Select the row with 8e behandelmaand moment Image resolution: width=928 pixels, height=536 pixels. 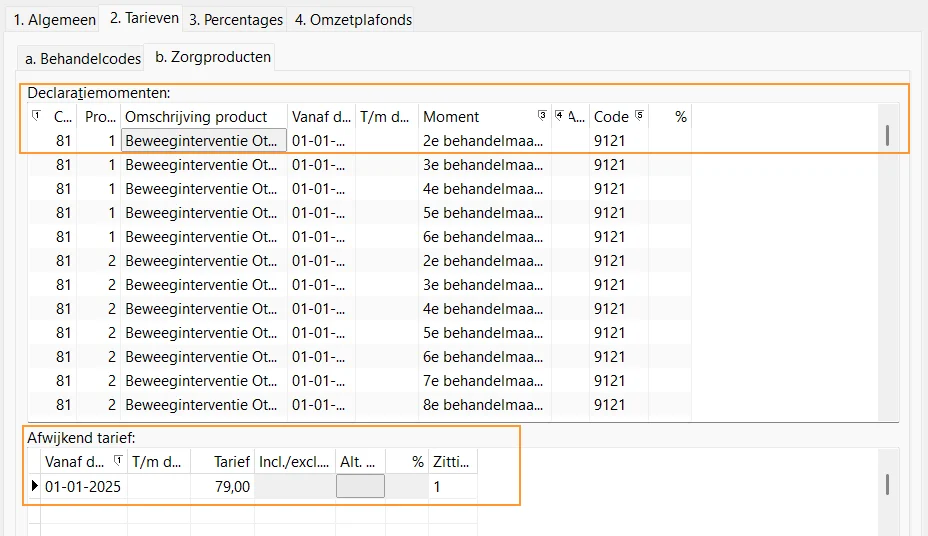(483, 405)
